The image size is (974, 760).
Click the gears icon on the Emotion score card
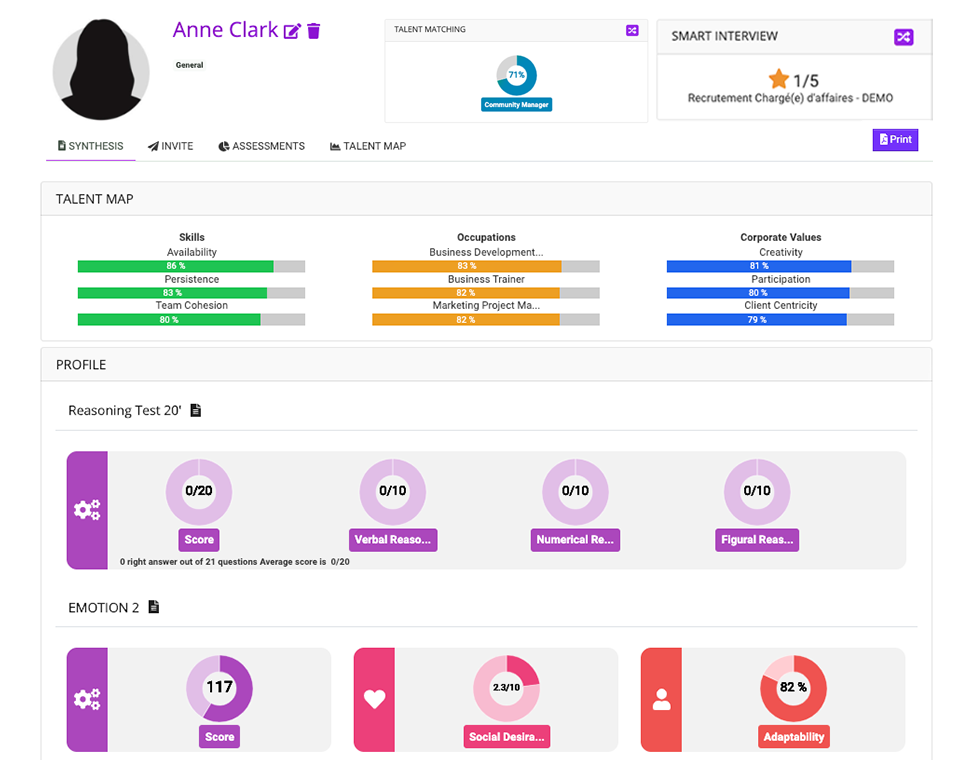[87, 699]
